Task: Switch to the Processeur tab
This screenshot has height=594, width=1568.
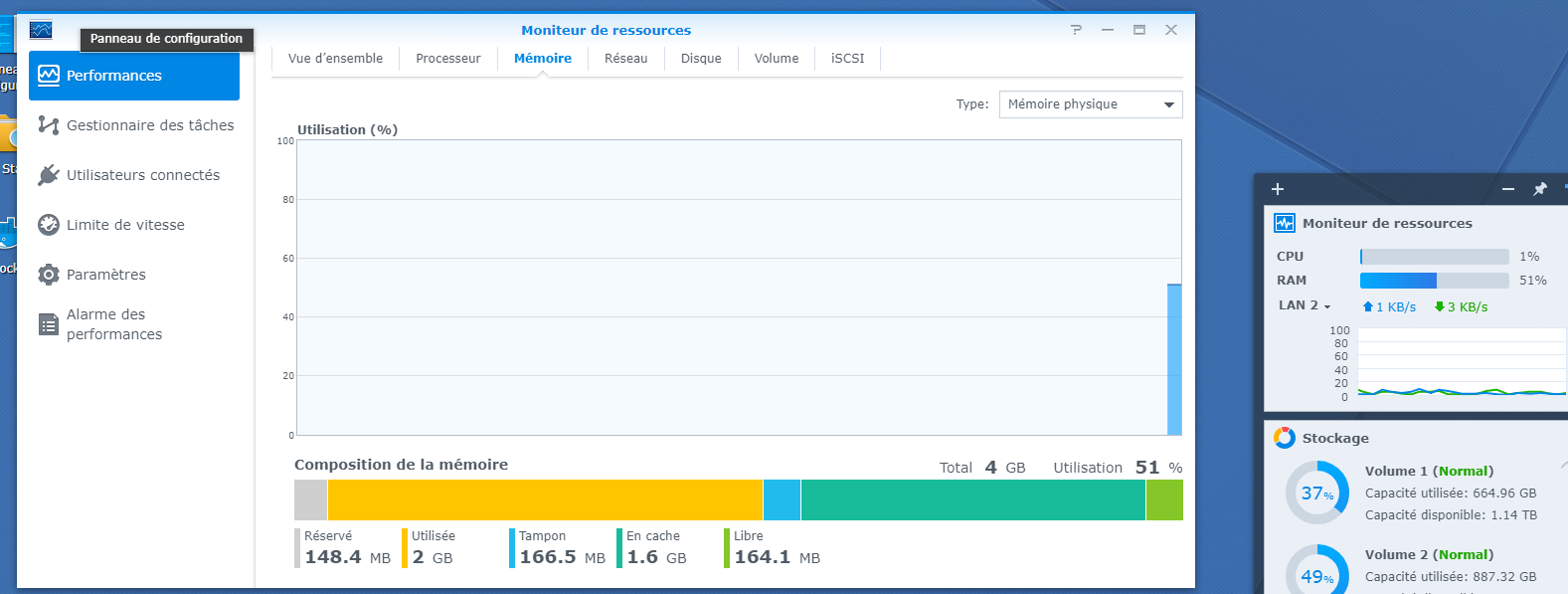Action: [447, 59]
